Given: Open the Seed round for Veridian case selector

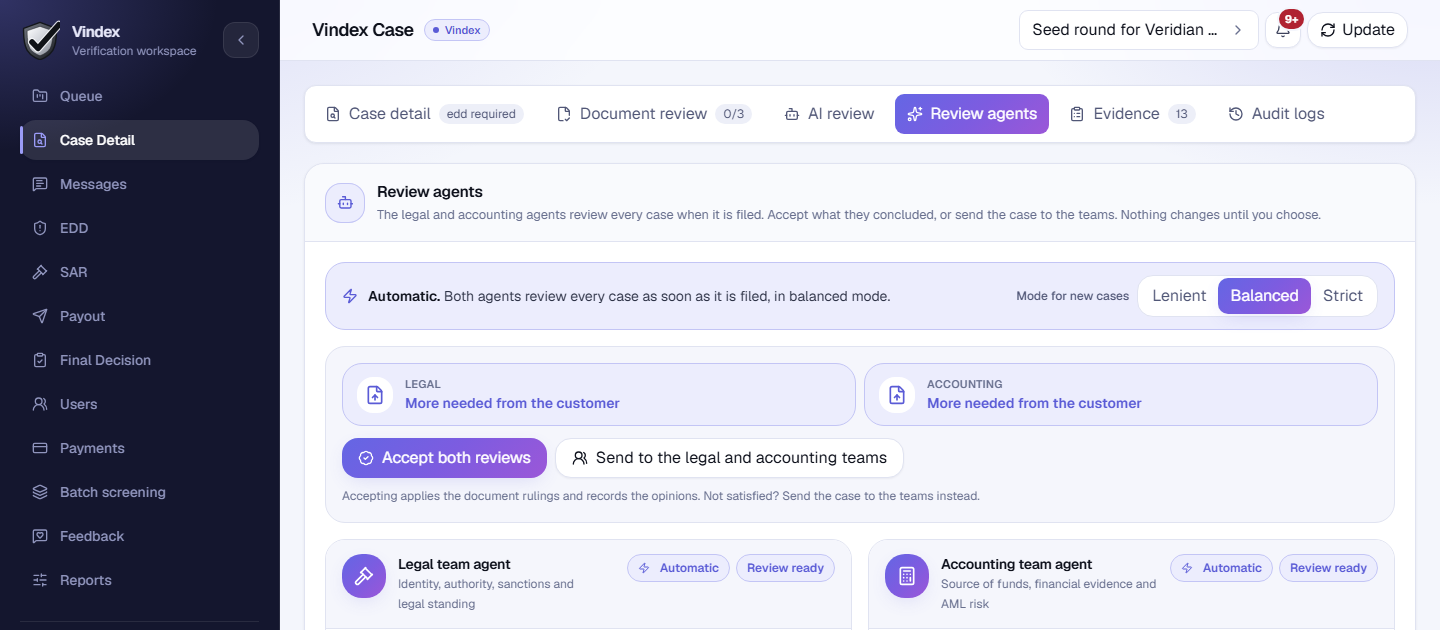Looking at the screenshot, I should point(1139,30).
